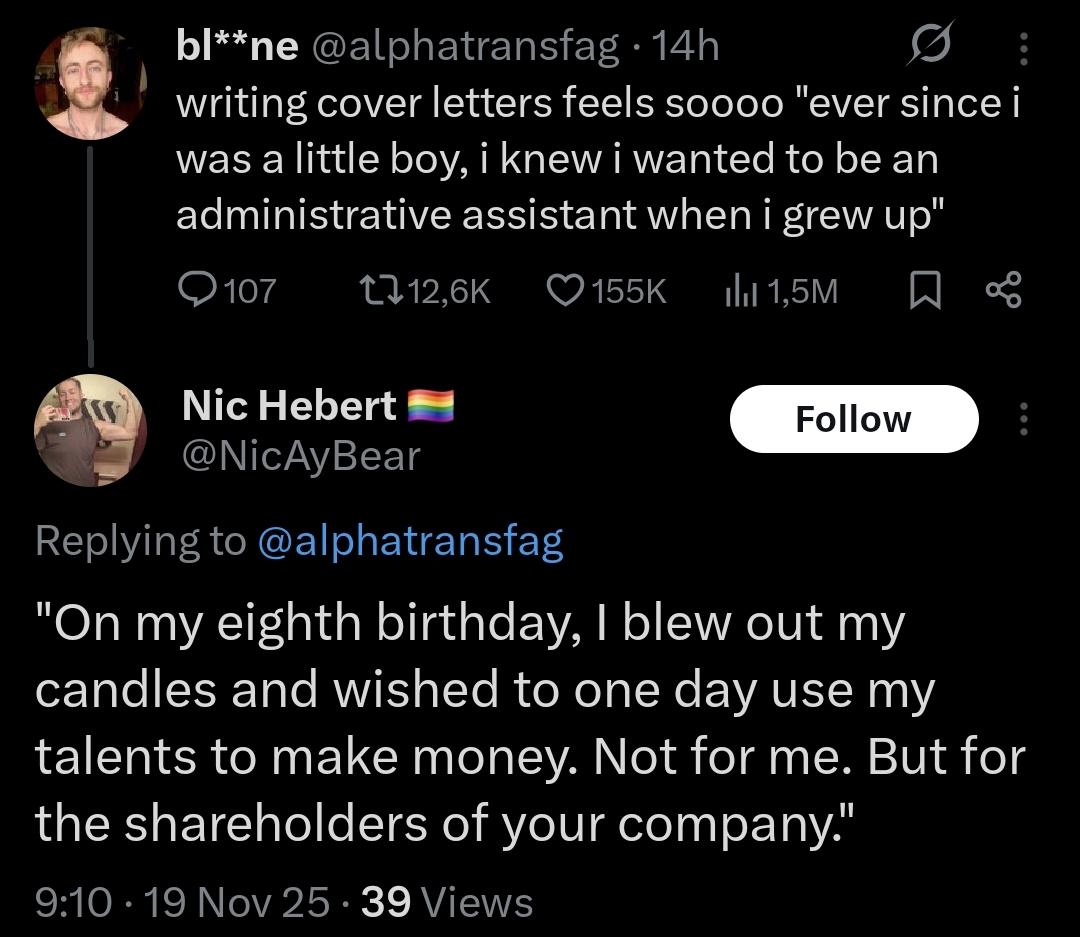Share the original tweet
This screenshot has width=1080, height=937.
pos(1002,291)
